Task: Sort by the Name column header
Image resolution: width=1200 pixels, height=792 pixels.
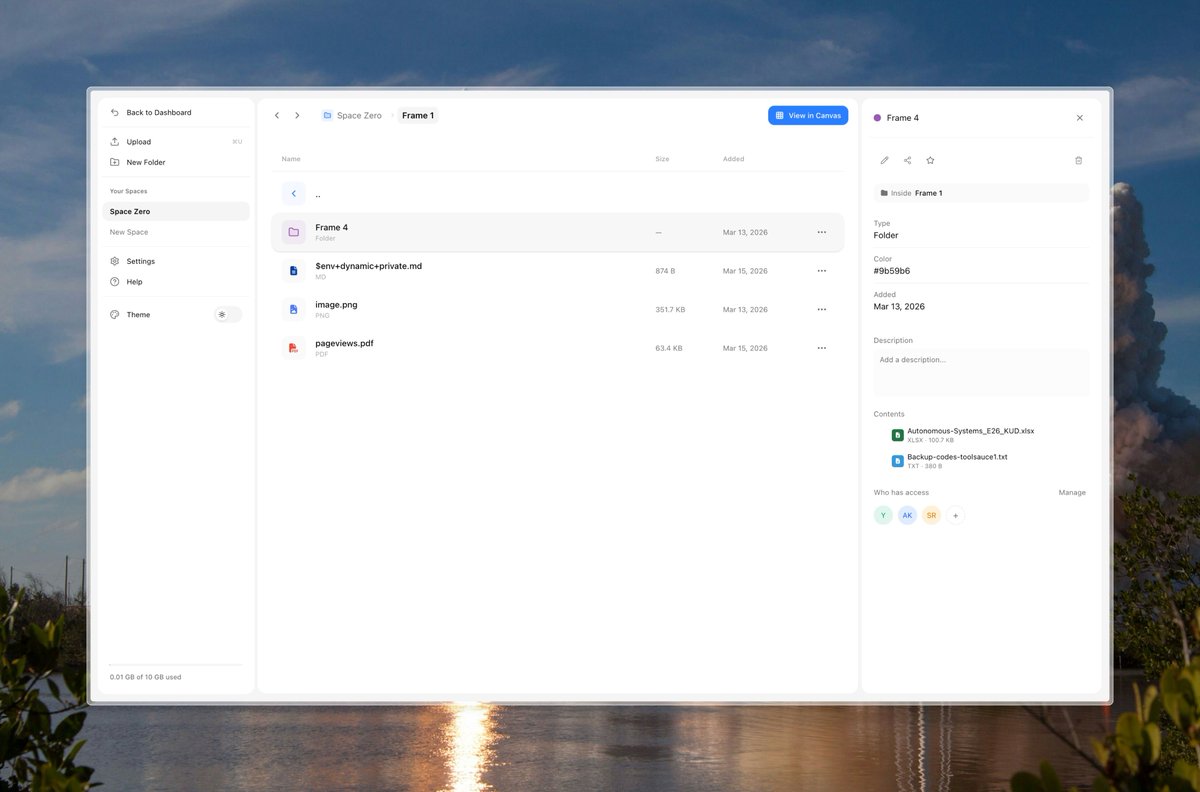Action: click(291, 159)
